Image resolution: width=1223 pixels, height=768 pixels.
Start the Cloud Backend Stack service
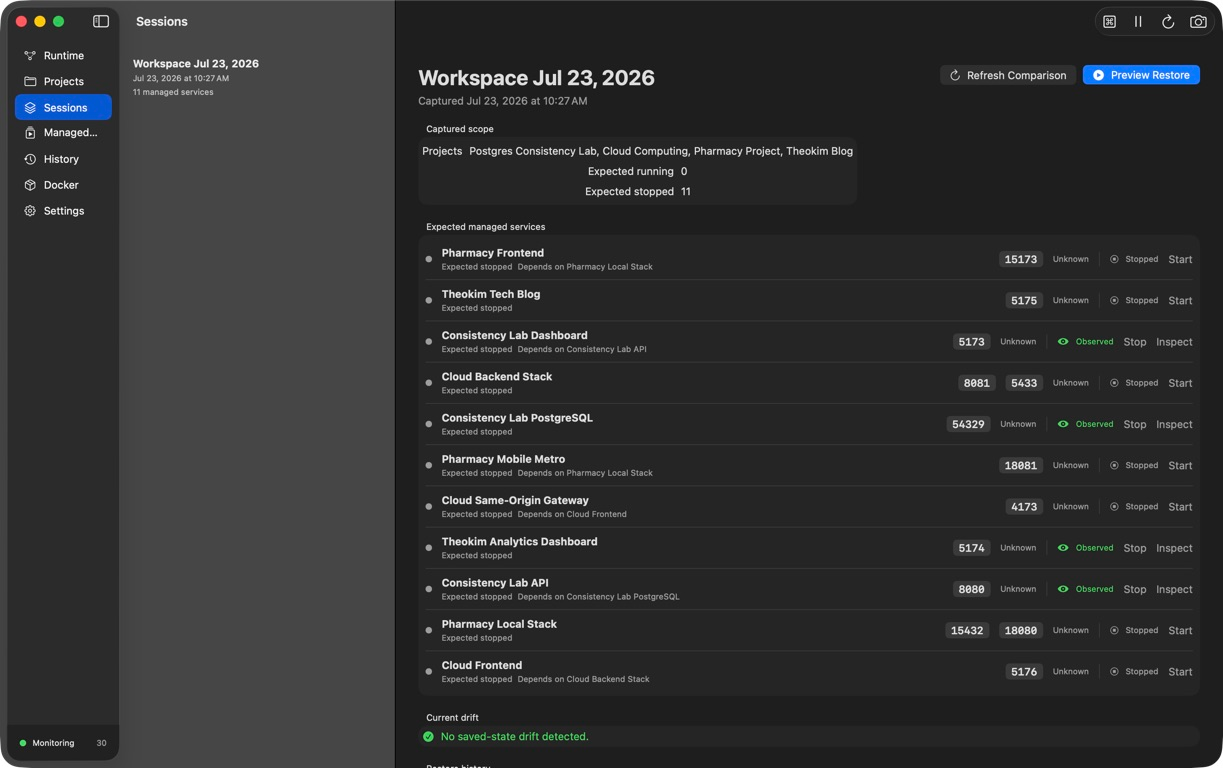[x=1180, y=383]
